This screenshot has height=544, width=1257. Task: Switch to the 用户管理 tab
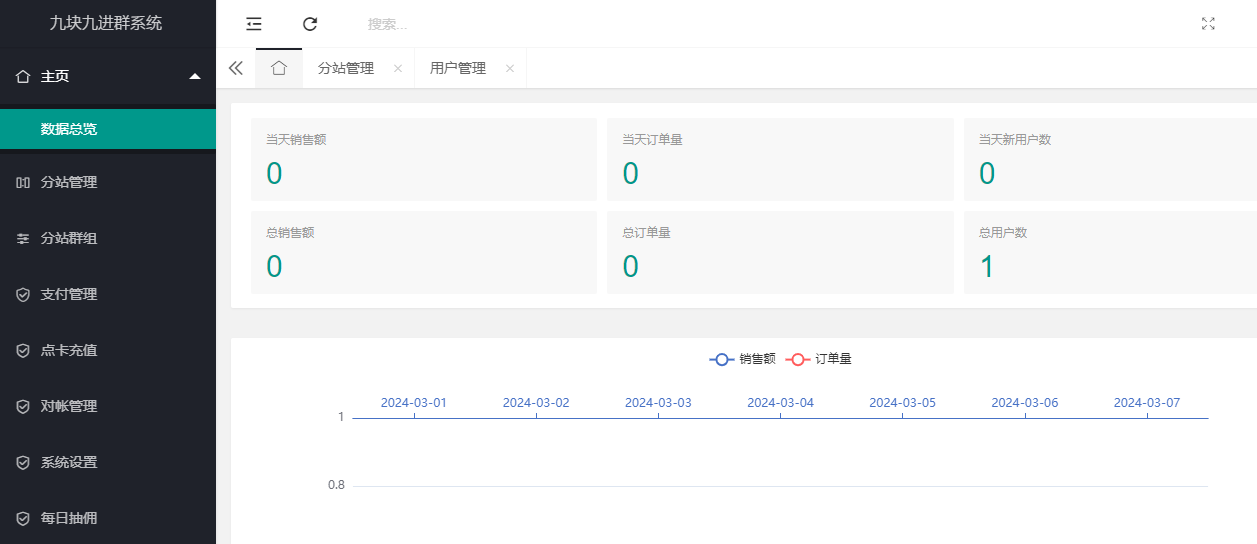tap(457, 68)
